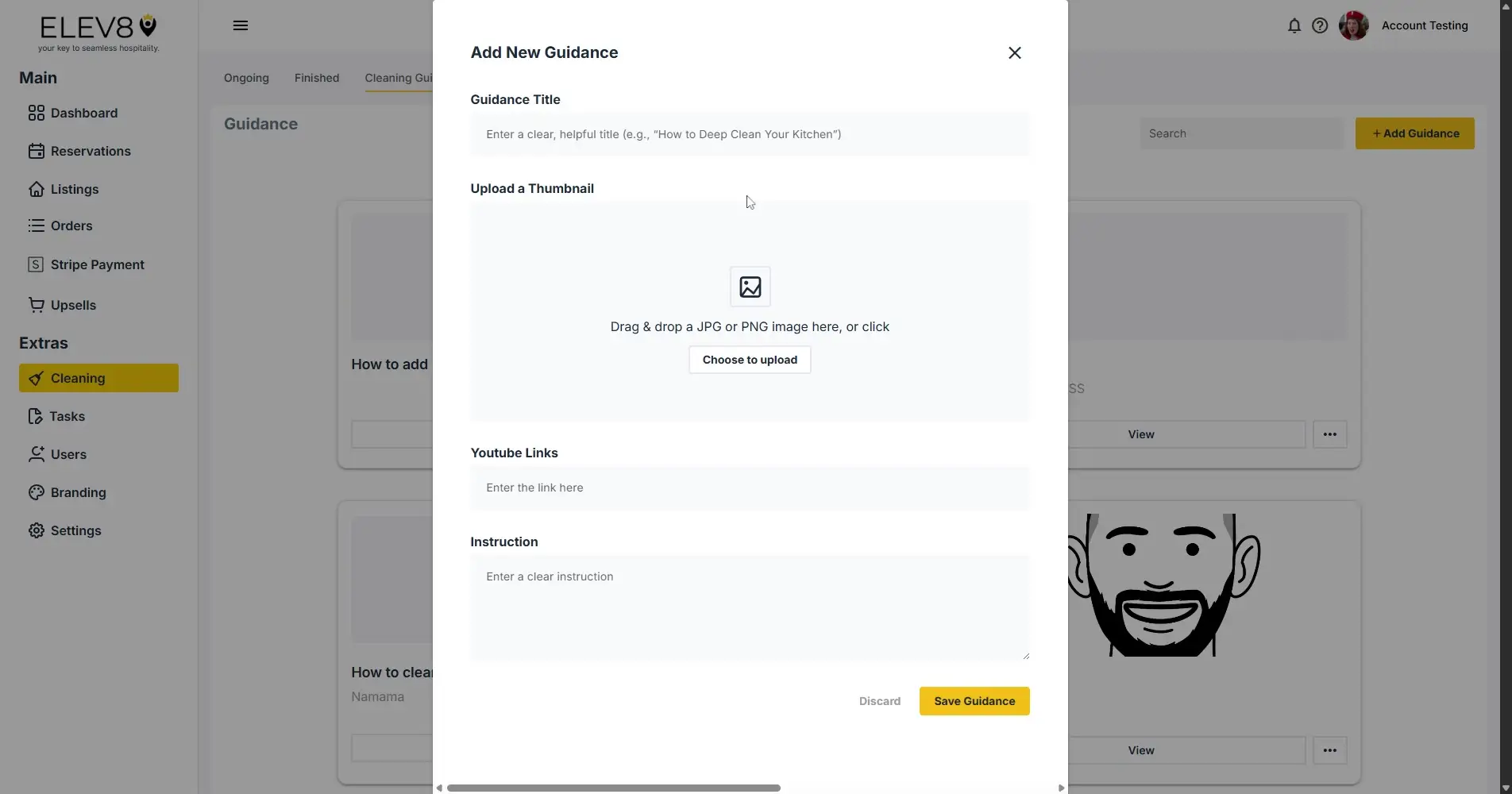Click the Orders icon in sidebar
This screenshot has height=794, width=1512.
[x=37, y=225]
